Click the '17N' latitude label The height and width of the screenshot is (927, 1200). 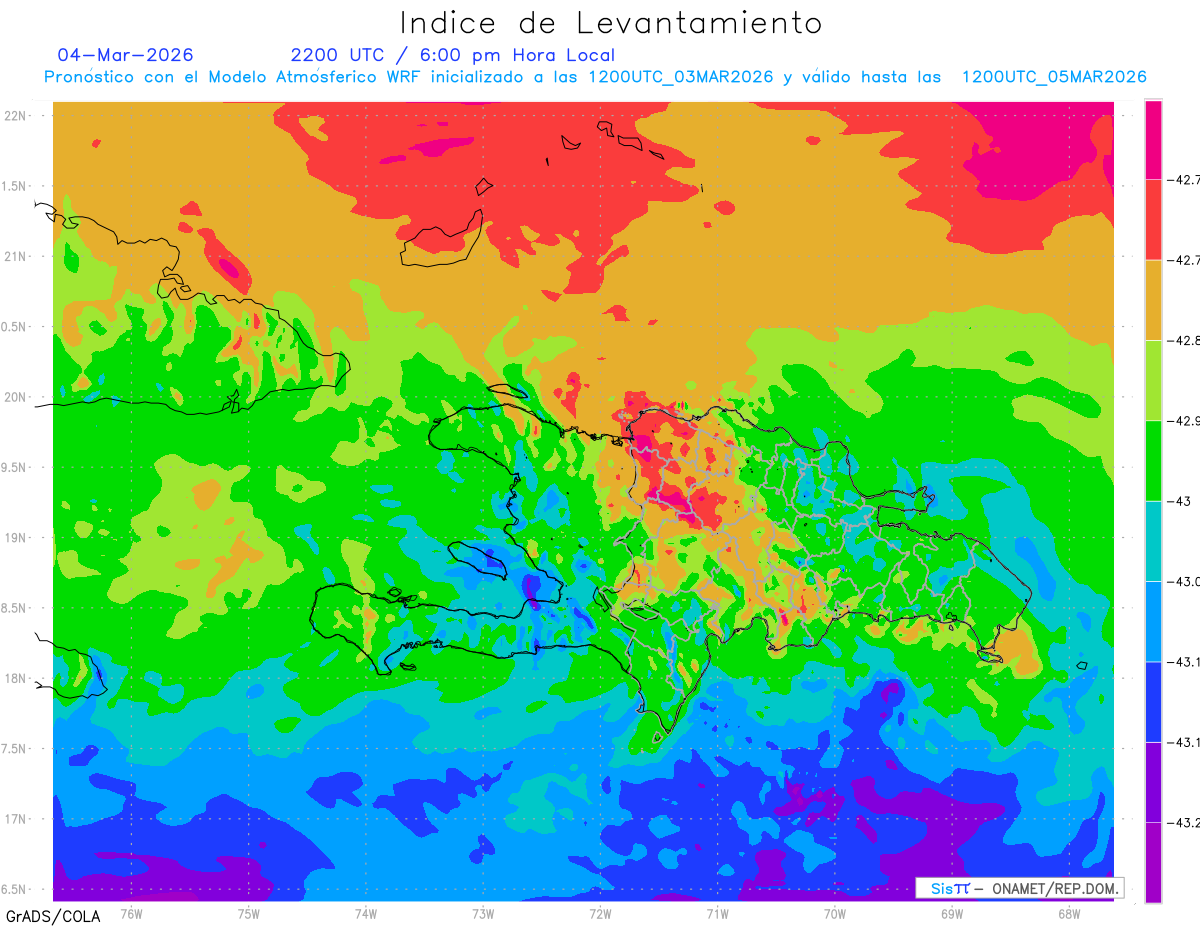tap(17, 820)
